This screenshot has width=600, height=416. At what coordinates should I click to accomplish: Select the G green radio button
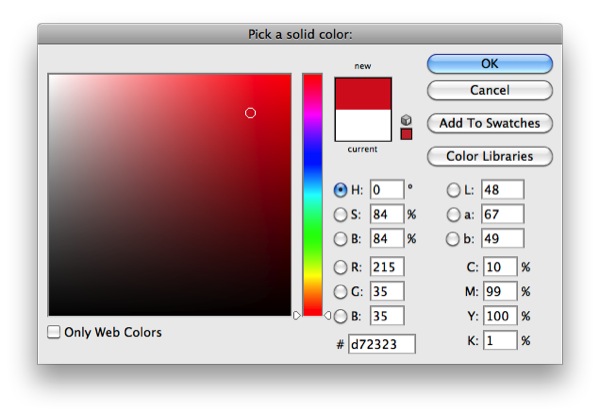point(340,292)
